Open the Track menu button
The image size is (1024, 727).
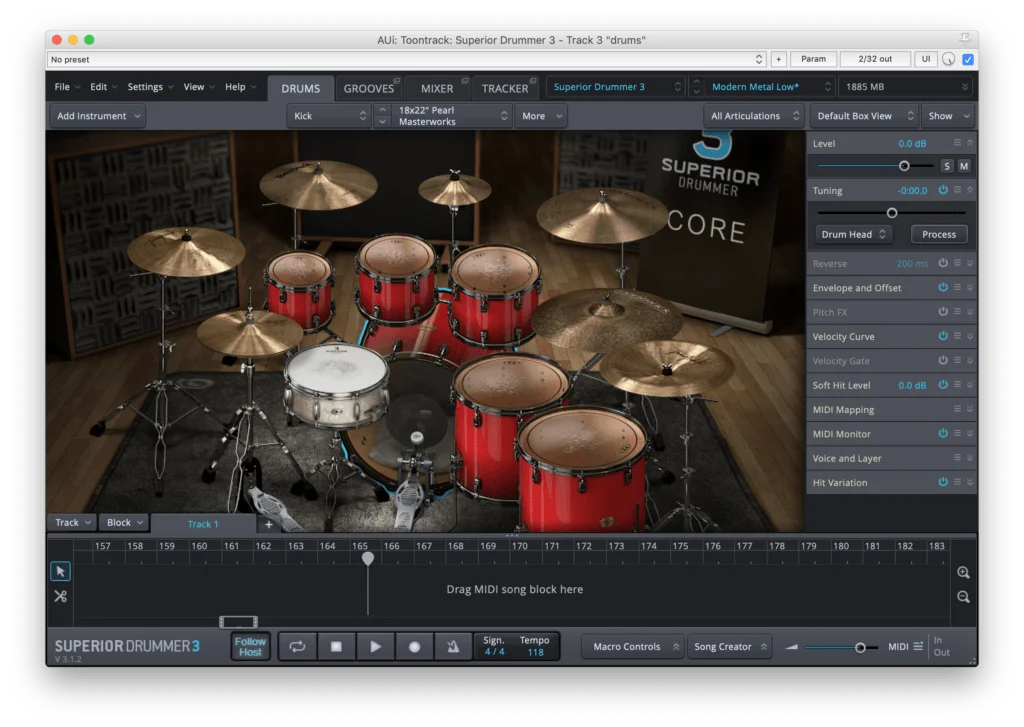72,523
